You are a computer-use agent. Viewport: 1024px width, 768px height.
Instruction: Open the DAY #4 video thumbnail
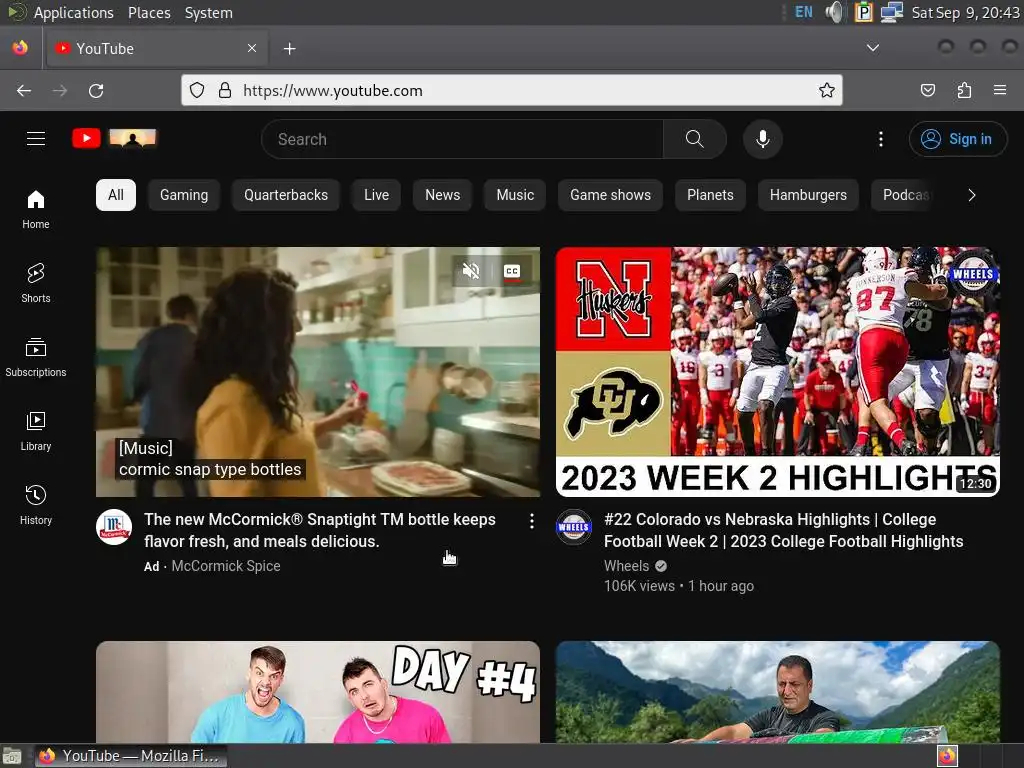click(318, 692)
